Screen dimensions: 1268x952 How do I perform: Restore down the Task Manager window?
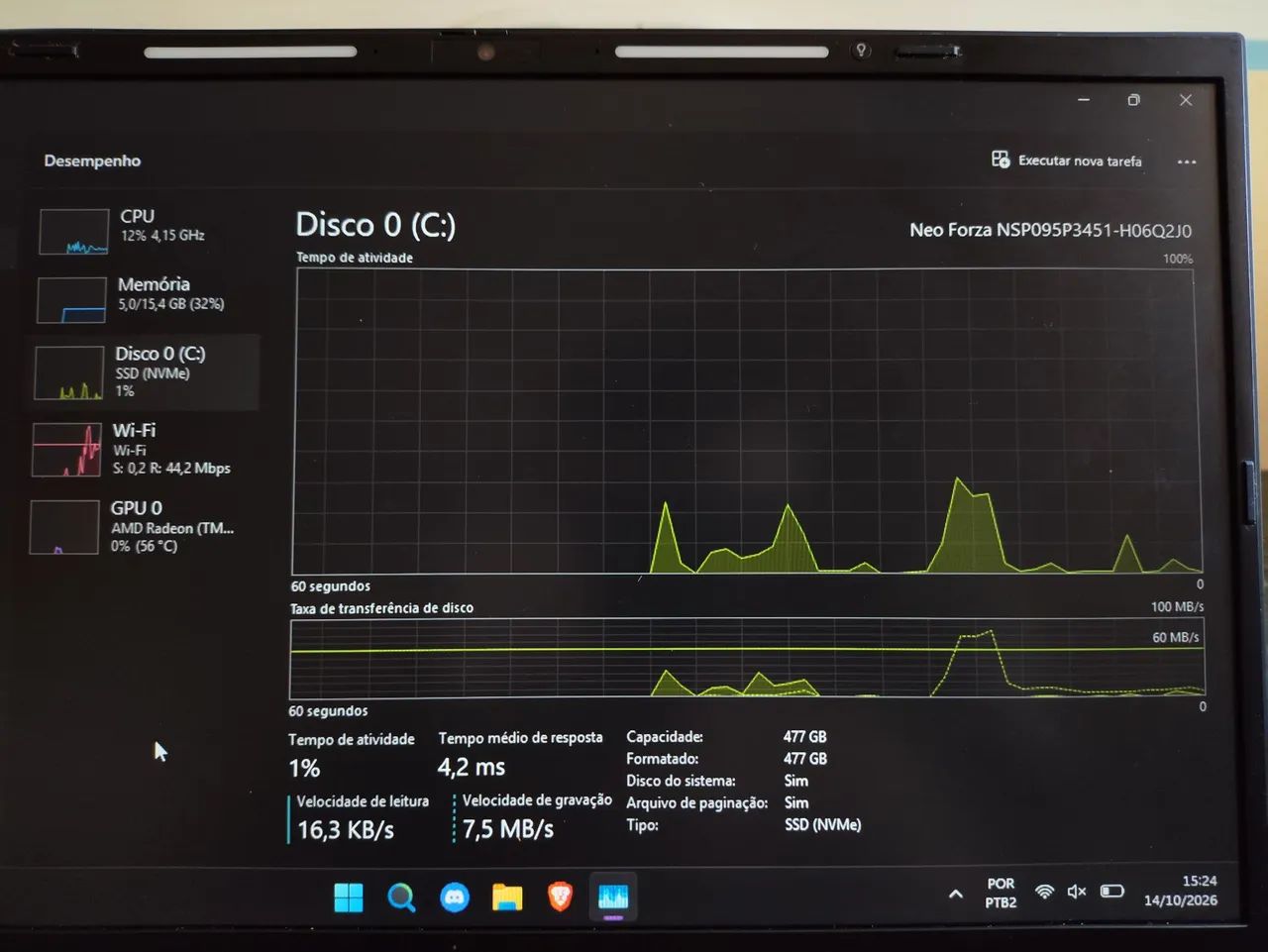1134,100
